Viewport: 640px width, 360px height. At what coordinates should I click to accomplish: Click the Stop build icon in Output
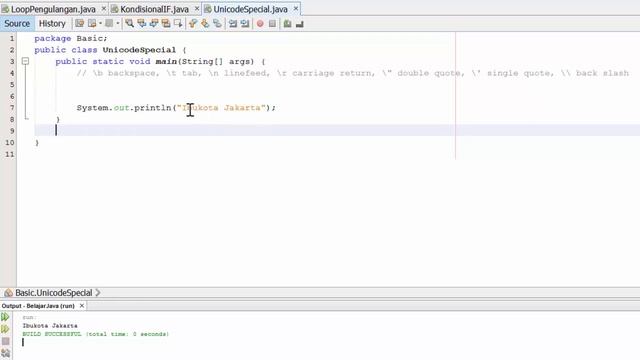[x=5, y=341]
